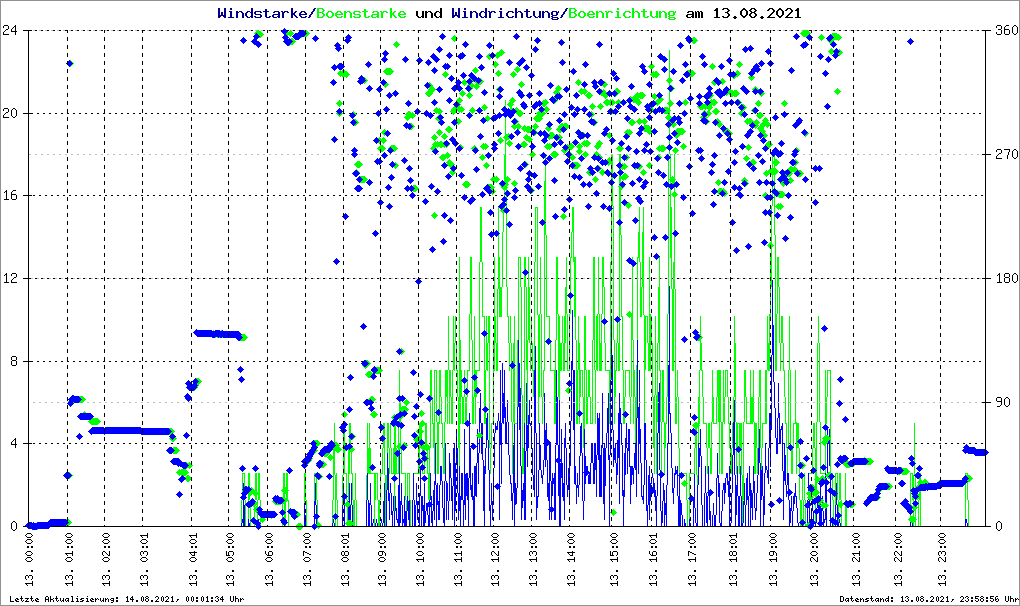
Task: Click the green "Boenstarke" title word
Action: click(361, 14)
